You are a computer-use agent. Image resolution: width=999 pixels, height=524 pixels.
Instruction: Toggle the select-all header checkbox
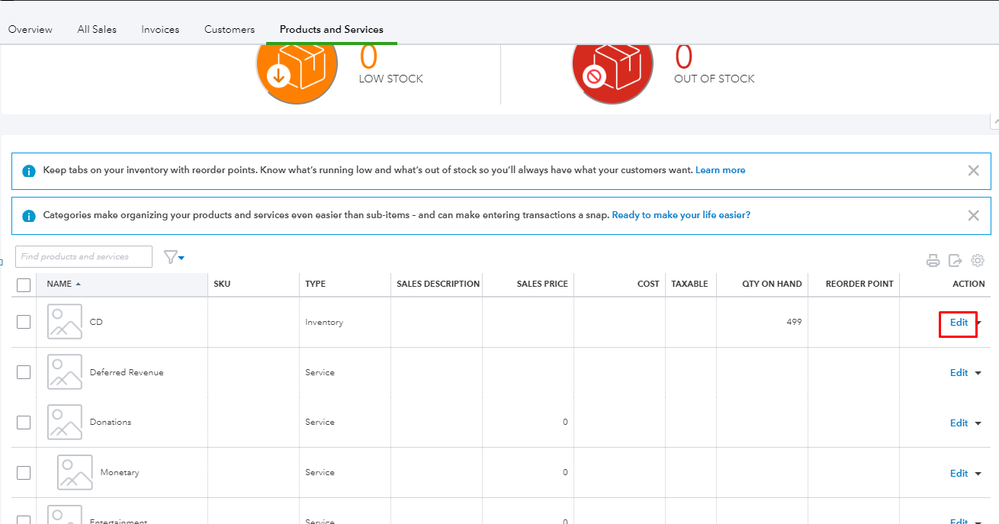click(24, 285)
